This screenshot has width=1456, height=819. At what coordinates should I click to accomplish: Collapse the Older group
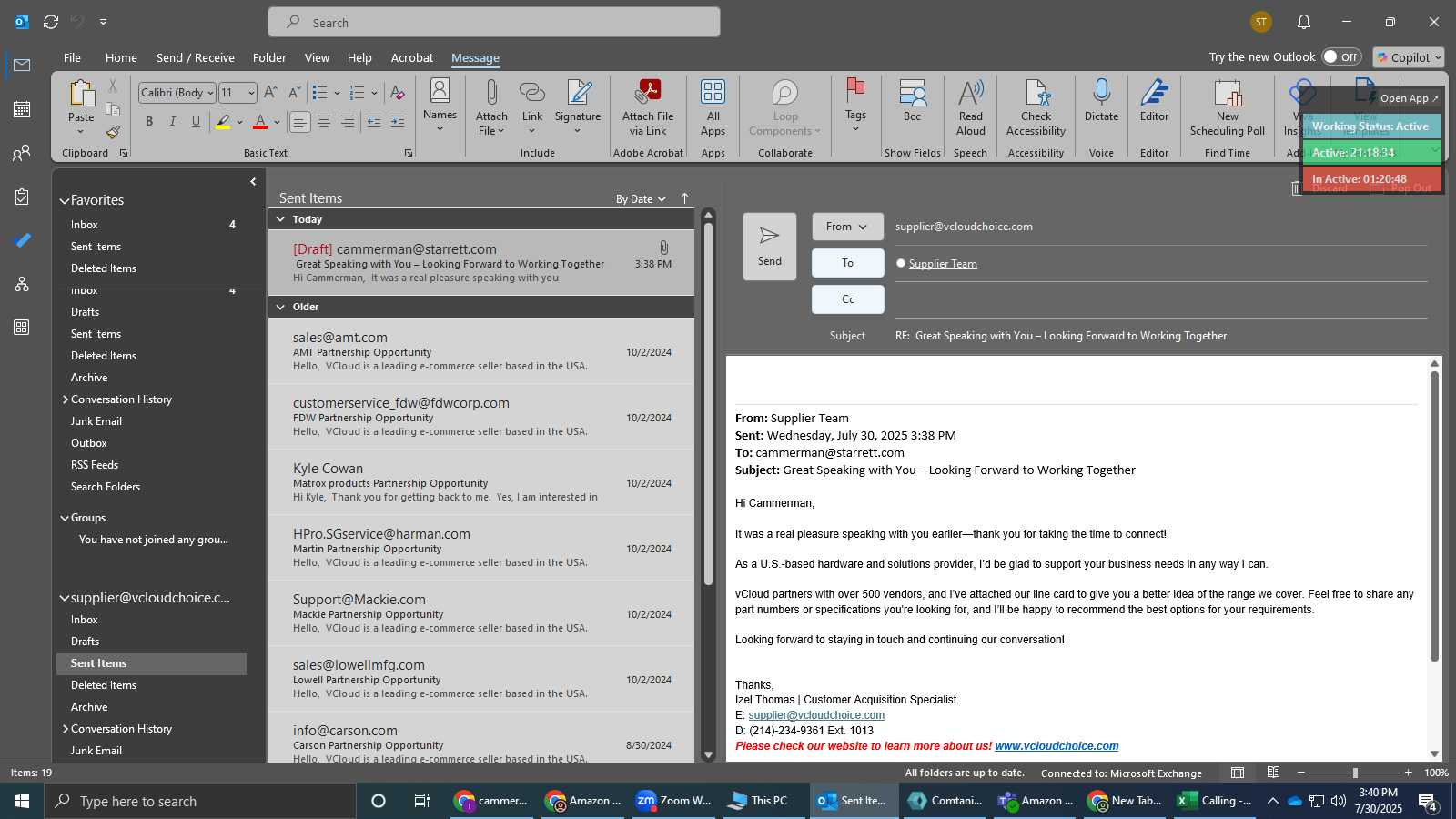(x=281, y=307)
